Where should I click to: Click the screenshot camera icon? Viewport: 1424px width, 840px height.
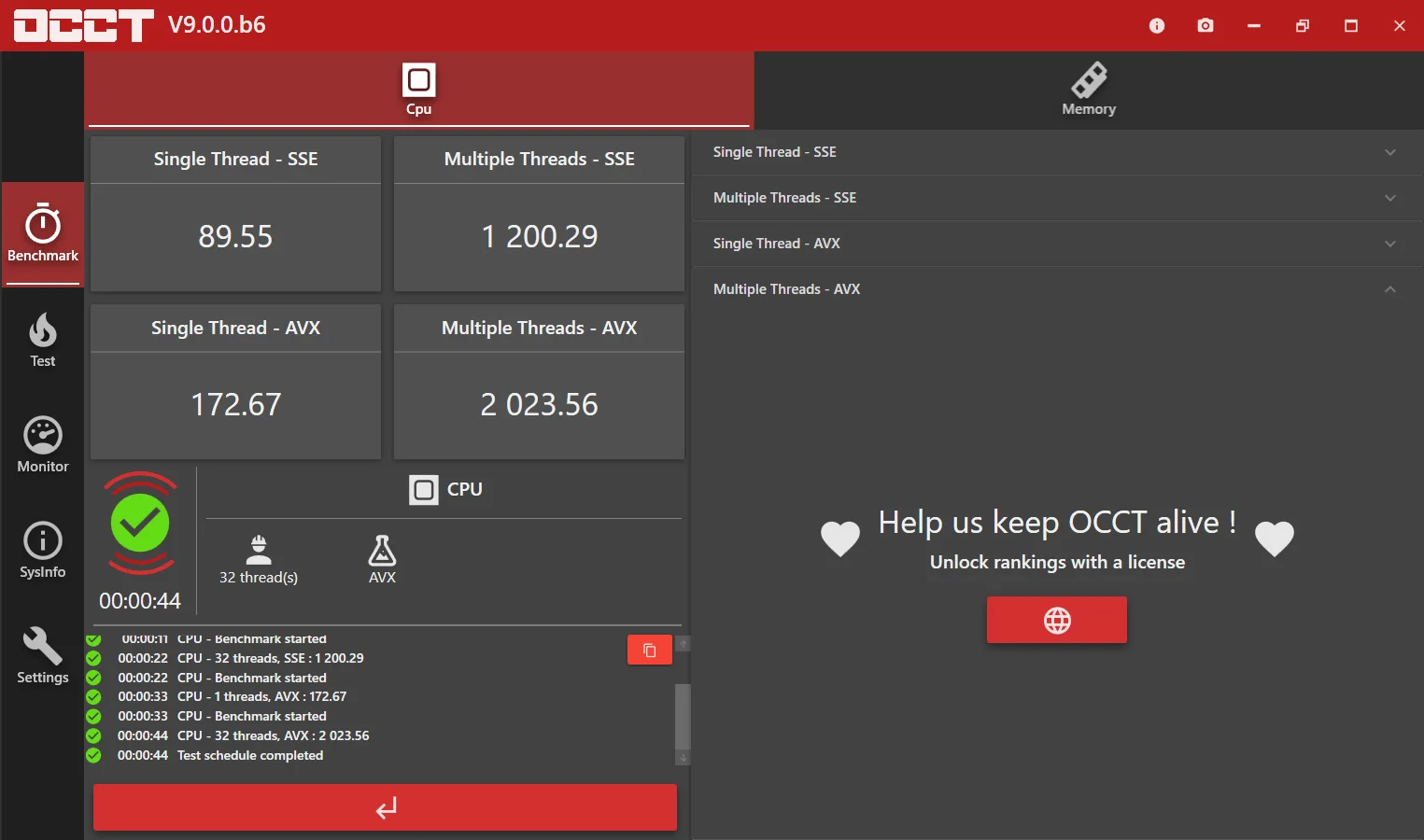pos(1205,25)
